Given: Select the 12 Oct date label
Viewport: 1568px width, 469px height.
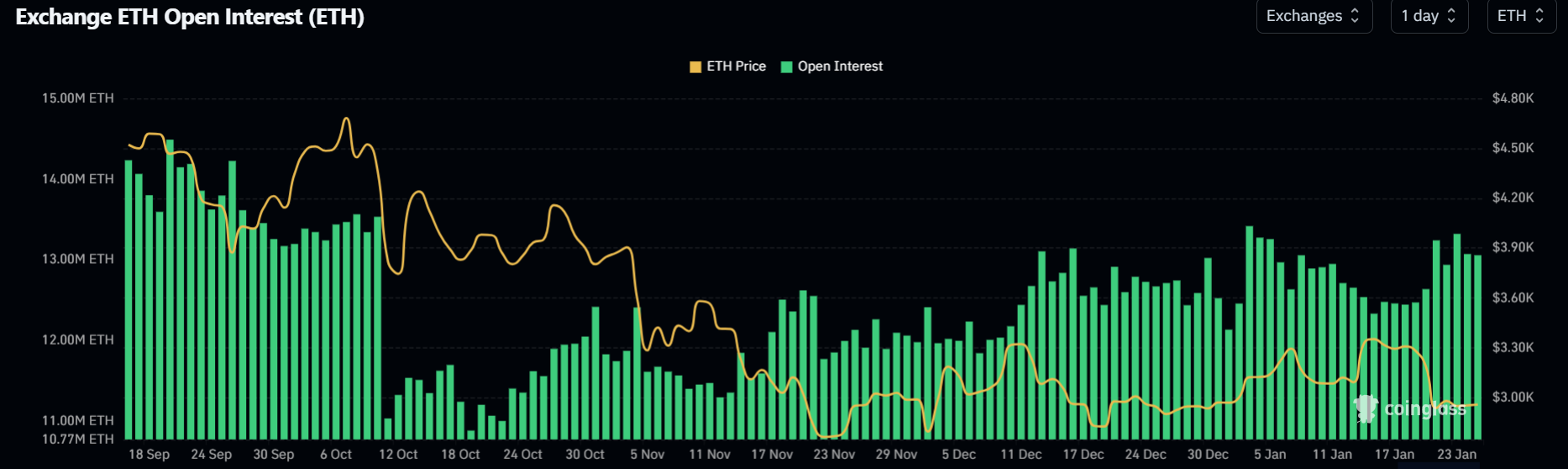Looking at the screenshot, I should click(x=398, y=454).
